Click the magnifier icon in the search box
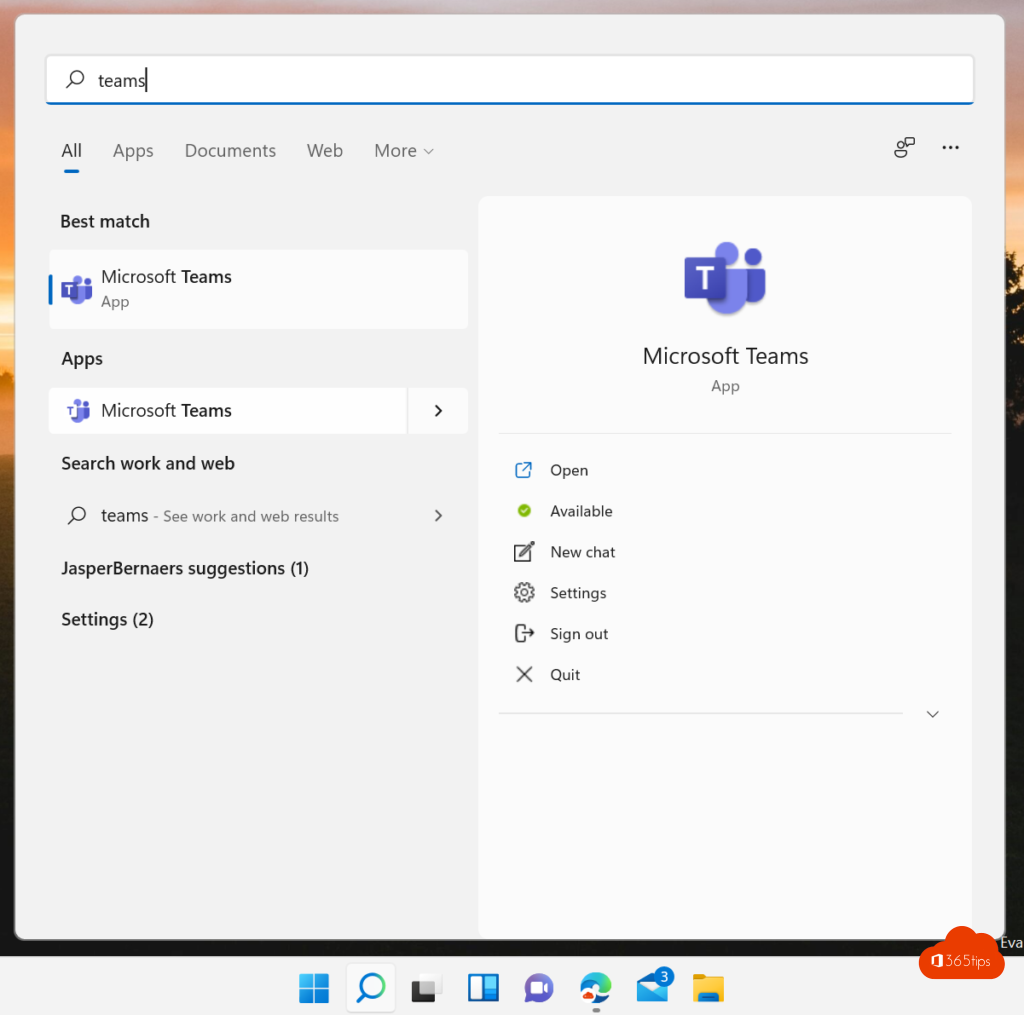The height and width of the screenshot is (1015, 1024). (x=75, y=80)
